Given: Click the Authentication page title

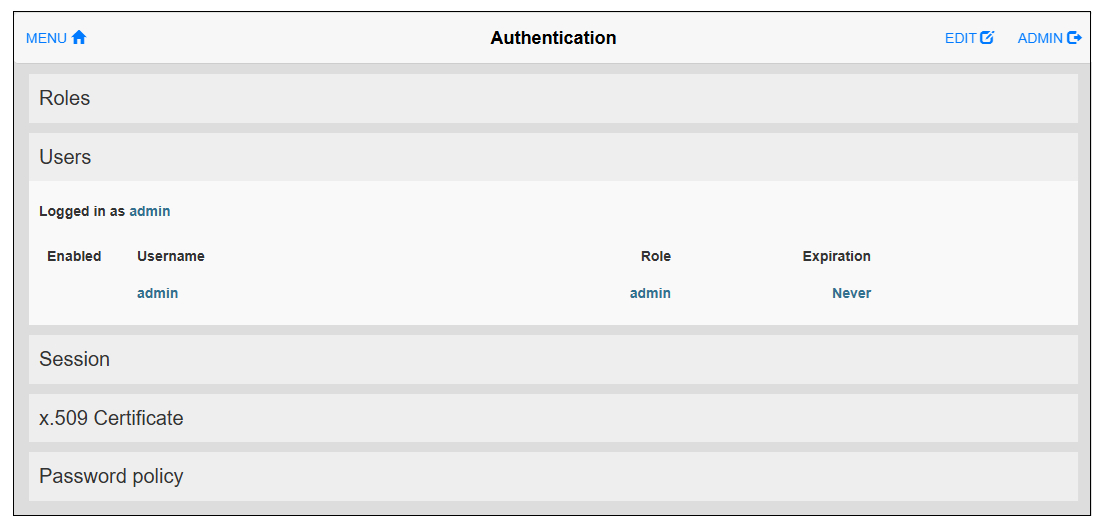Looking at the screenshot, I should tap(553, 38).
